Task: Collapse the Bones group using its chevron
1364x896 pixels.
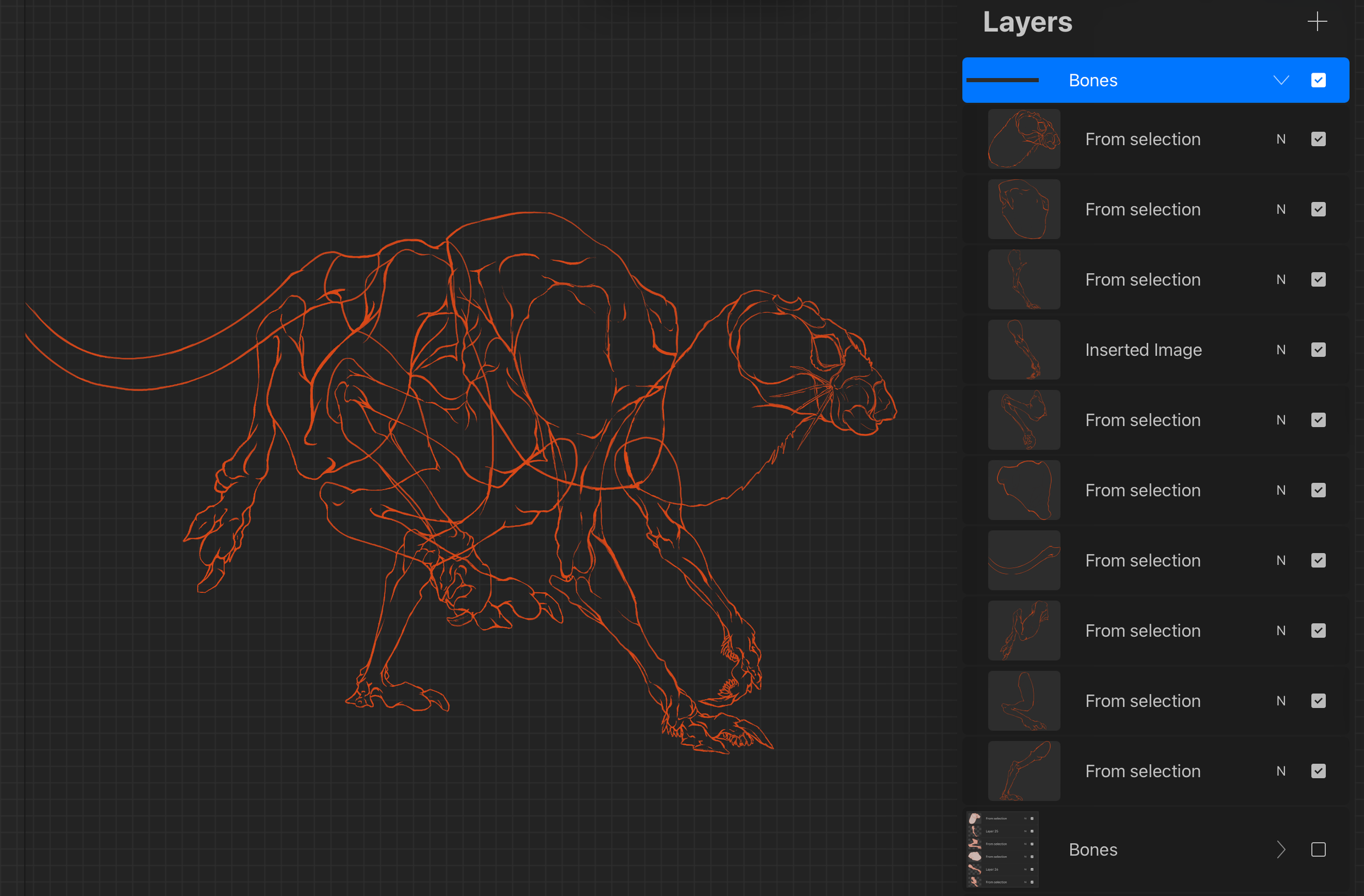Action: point(1282,80)
